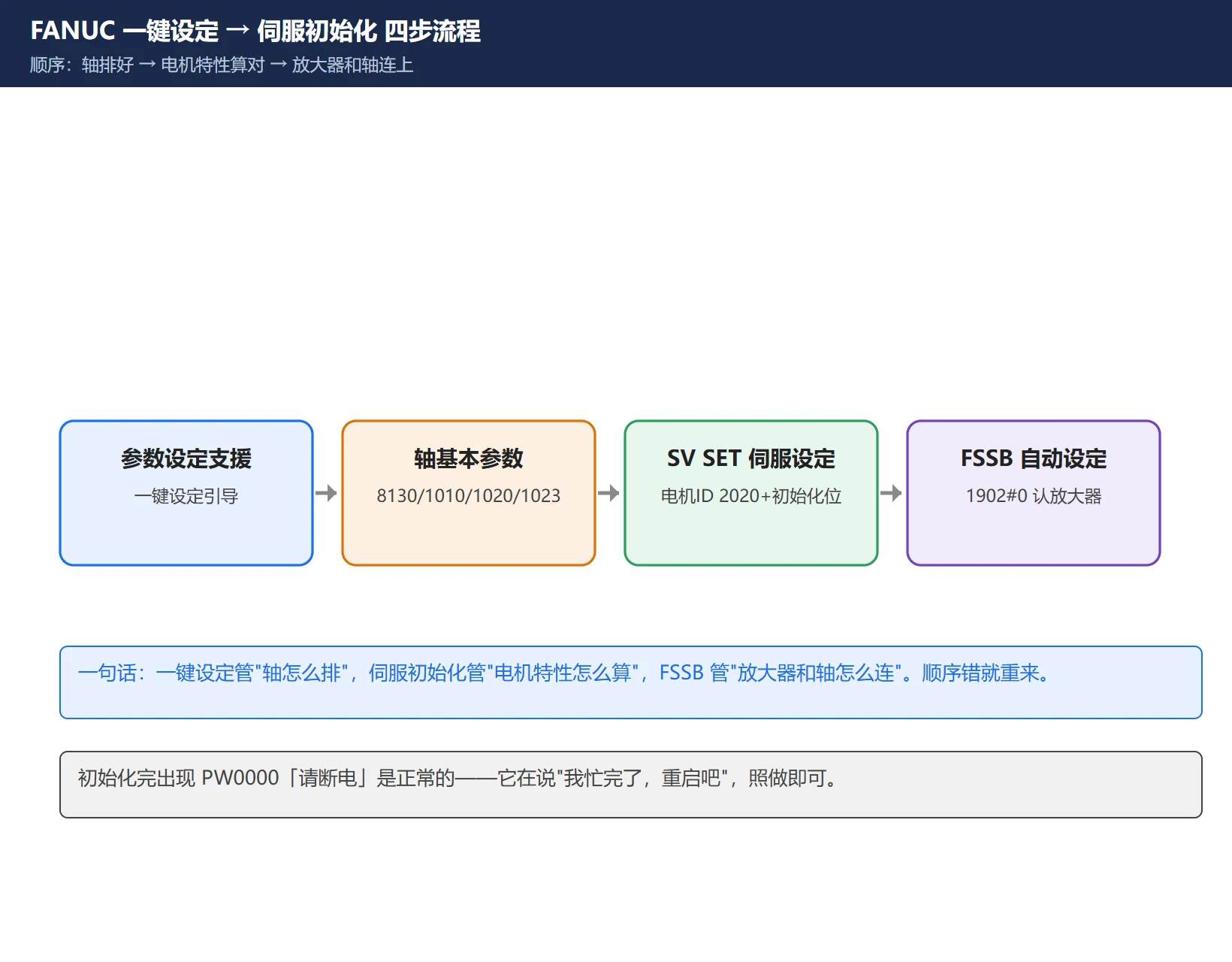Click the blue "一句话" summary note

[631, 682]
